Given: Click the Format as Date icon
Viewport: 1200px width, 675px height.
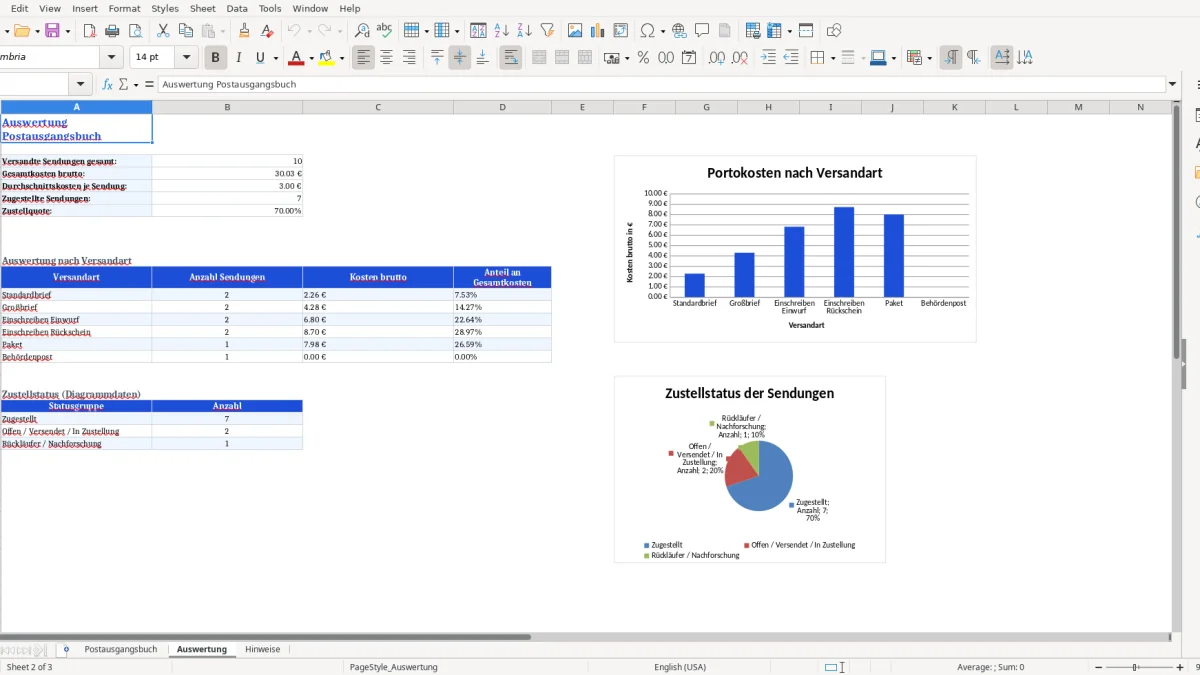Looking at the screenshot, I should [x=689, y=58].
